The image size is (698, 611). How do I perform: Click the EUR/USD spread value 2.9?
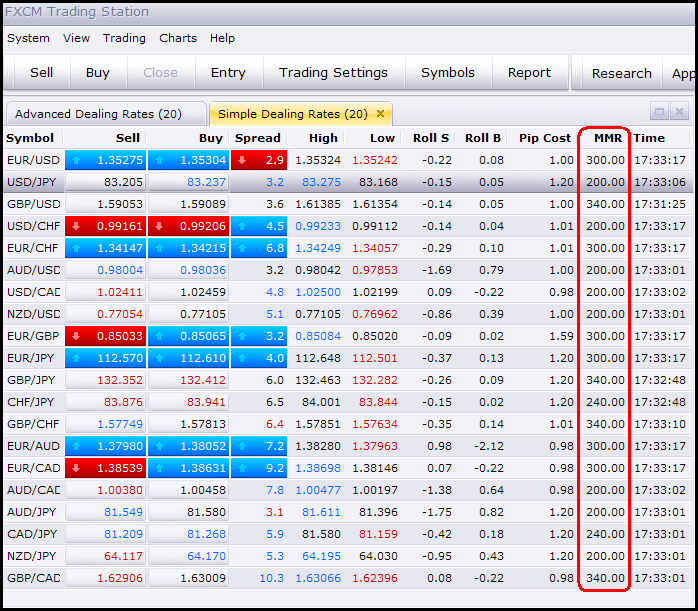point(259,160)
